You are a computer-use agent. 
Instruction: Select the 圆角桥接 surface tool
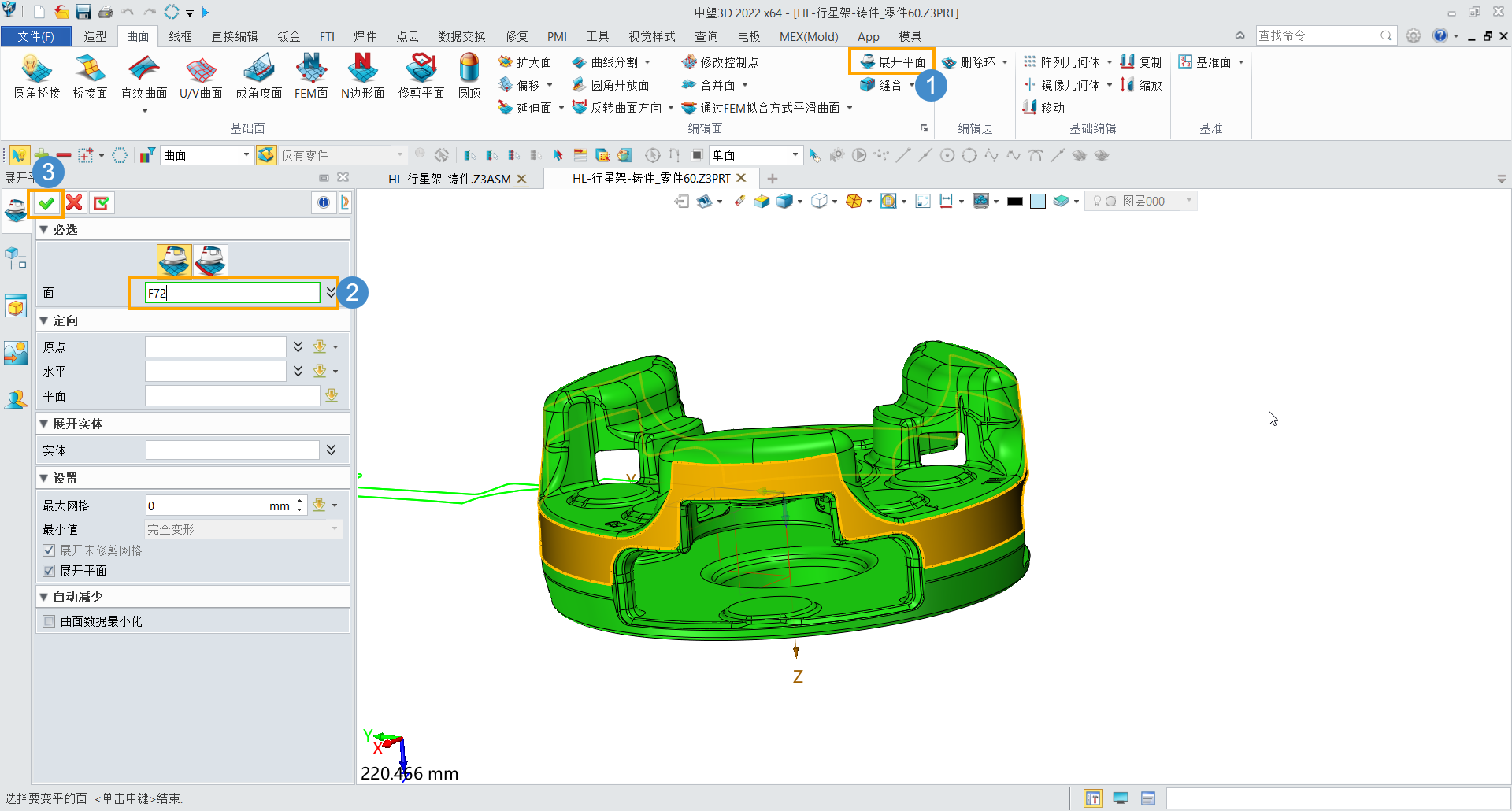point(37,77)
